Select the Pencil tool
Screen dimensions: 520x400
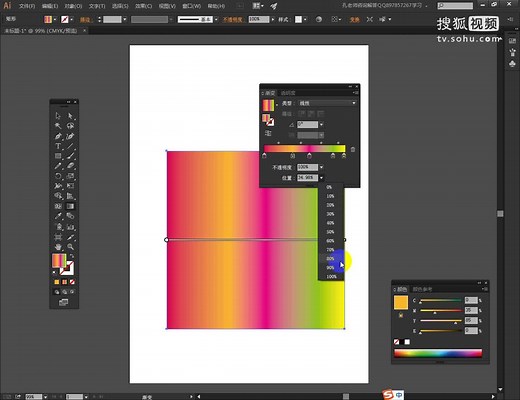pos(58,166)
